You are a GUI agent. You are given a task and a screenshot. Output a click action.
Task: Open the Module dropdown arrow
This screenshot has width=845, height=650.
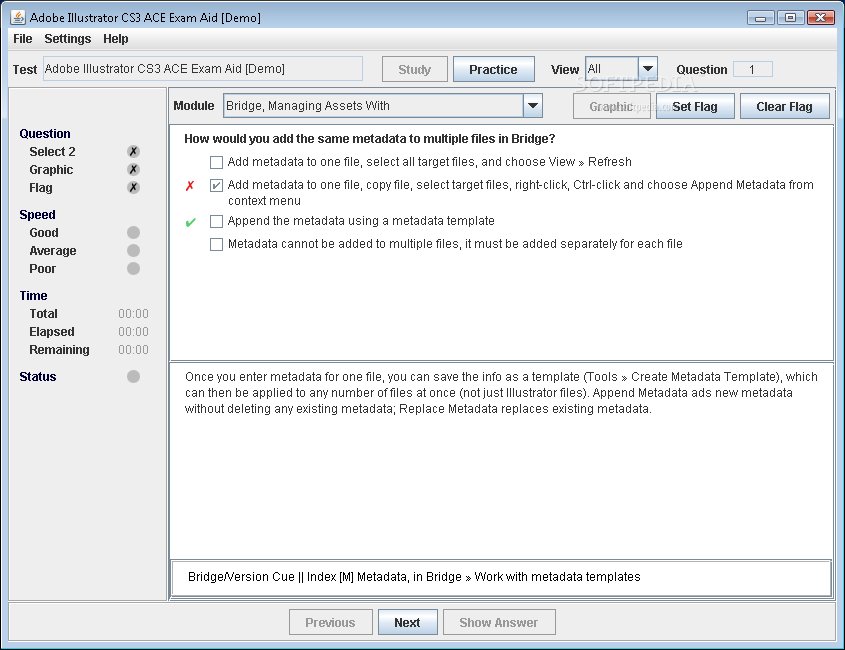point(532,106)
